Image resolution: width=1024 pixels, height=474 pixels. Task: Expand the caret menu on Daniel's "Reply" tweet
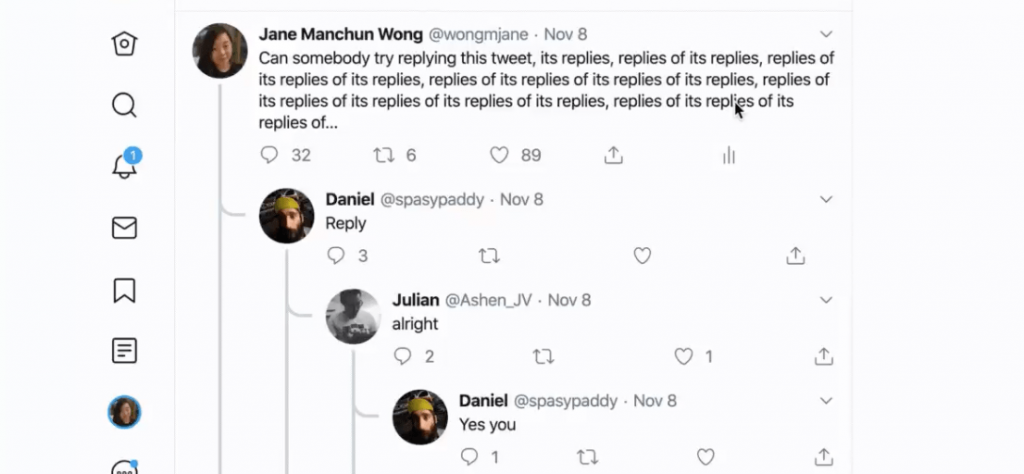click(x=826, y=199)
